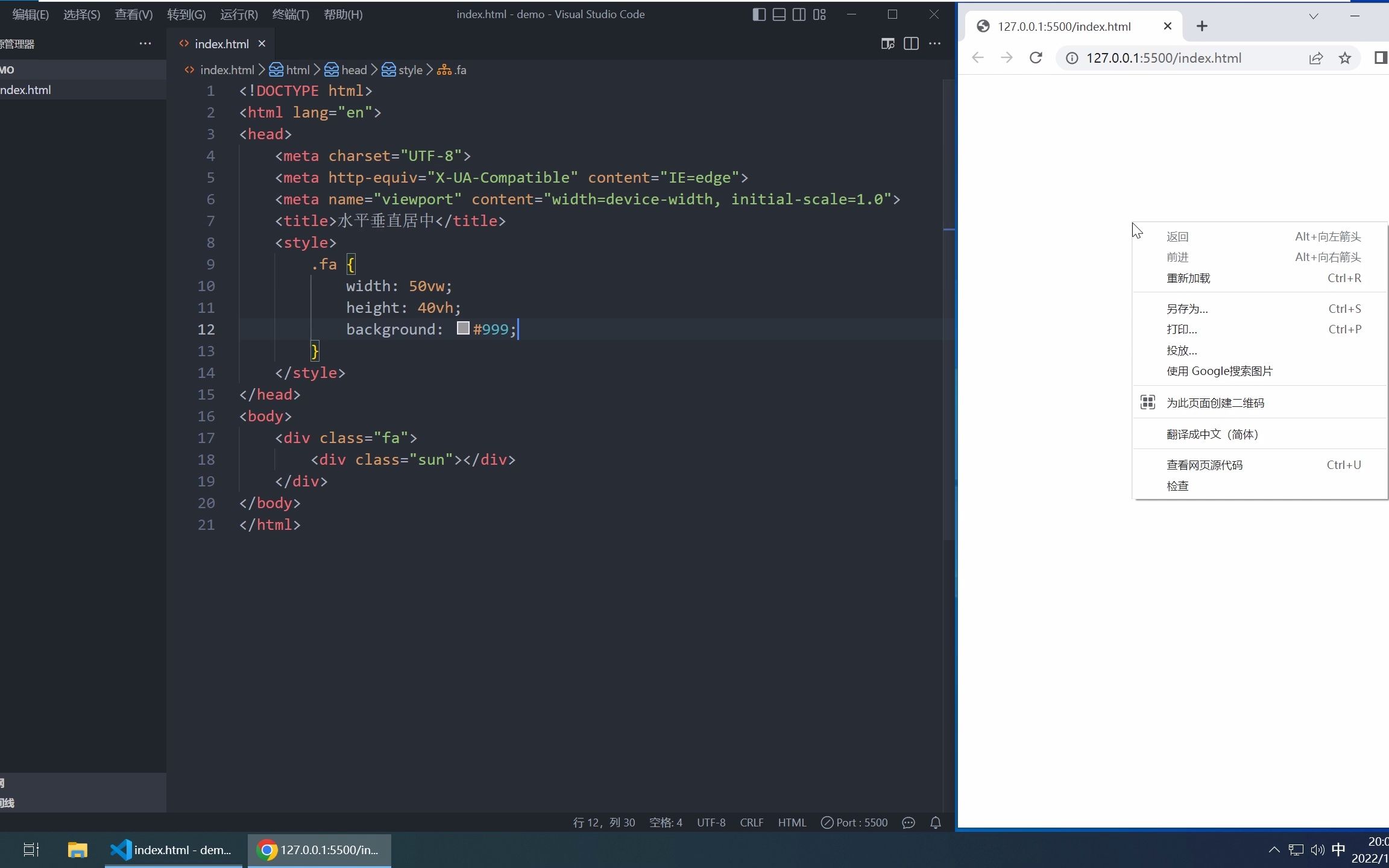Open explorer panel more actions ellipsis

[145, 43]
